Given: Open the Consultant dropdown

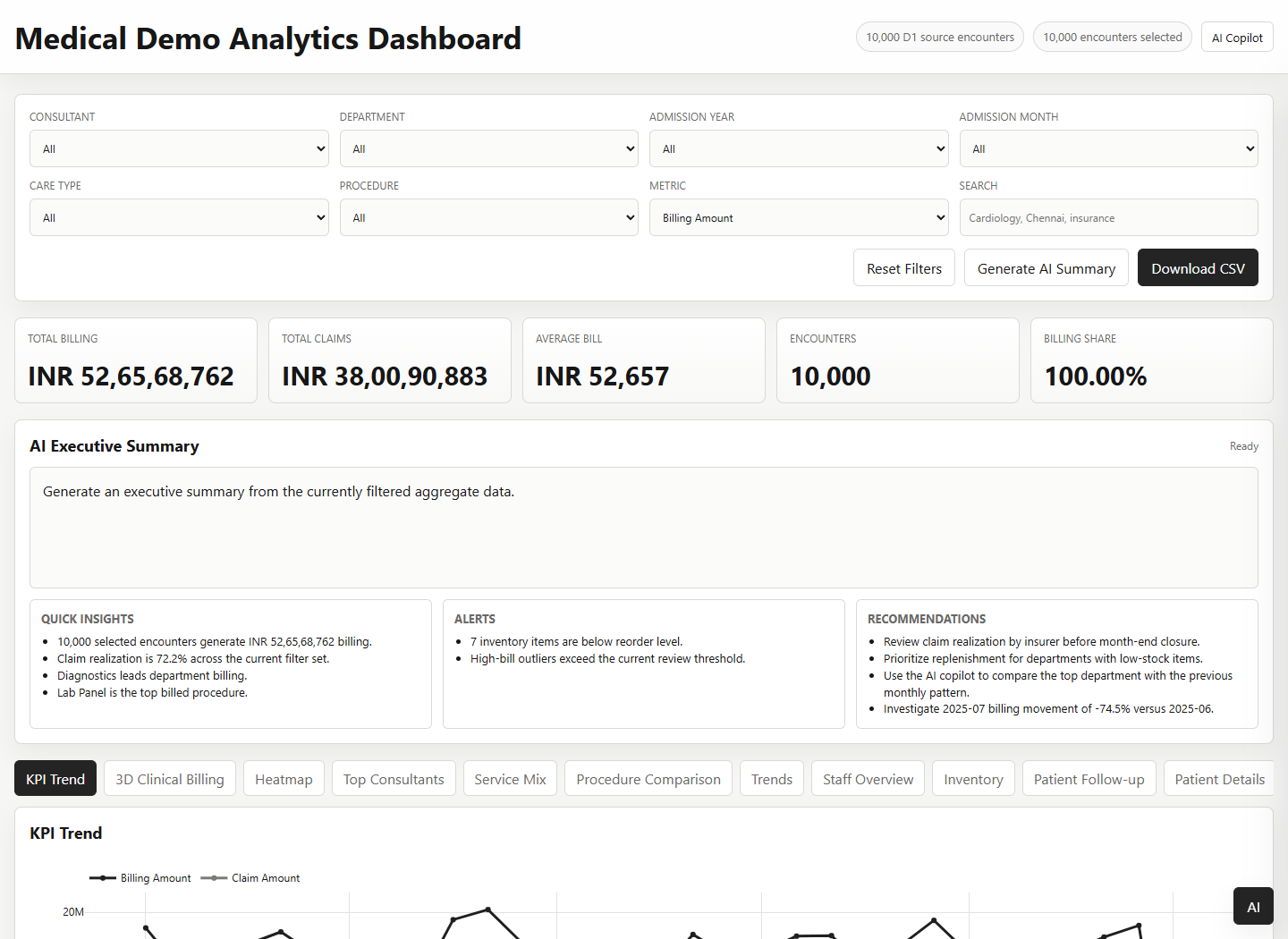Looking at the screenshot, I should (179, 148).
